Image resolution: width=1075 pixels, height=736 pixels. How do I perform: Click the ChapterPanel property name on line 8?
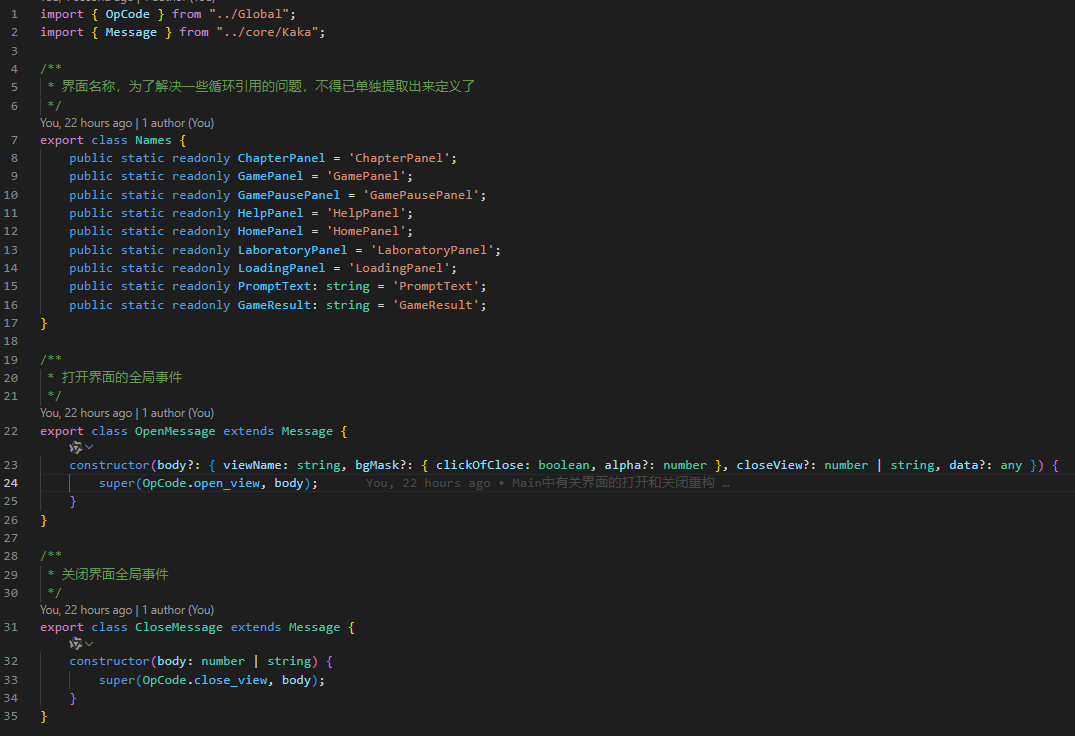coord(281,158)
